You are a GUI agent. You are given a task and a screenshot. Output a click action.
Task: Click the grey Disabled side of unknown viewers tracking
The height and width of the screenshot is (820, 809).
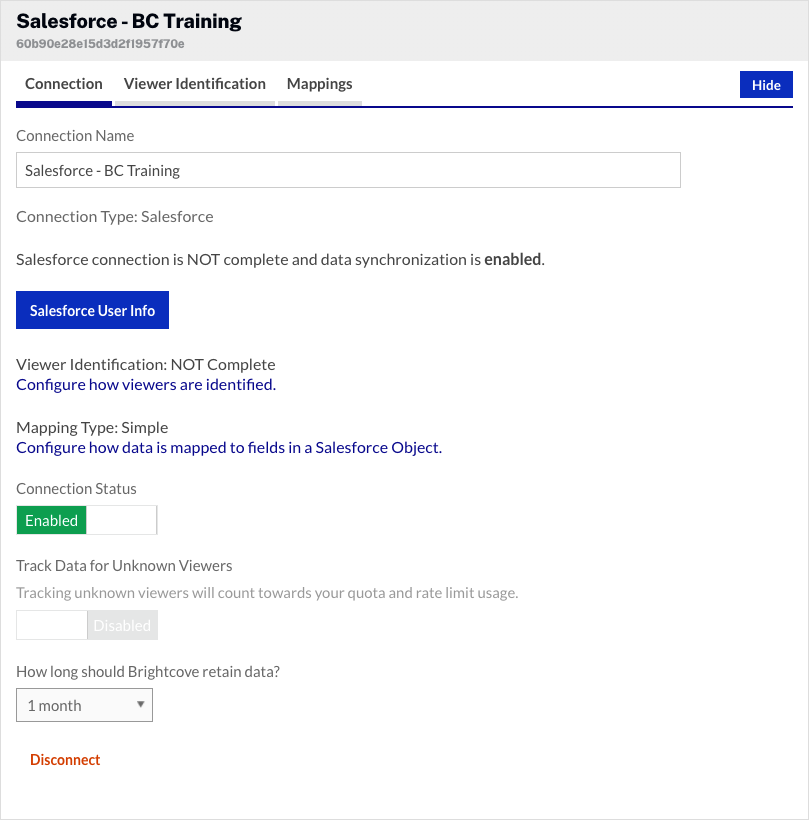(122, 626)
